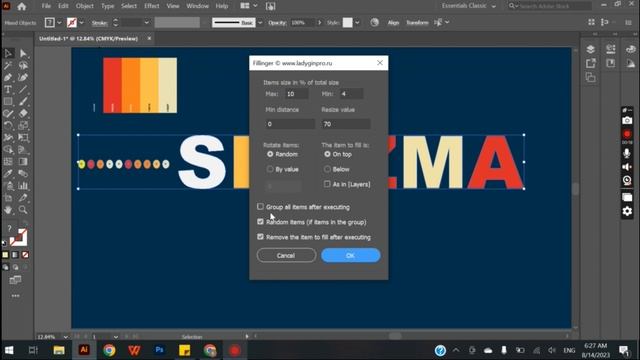This screenshot has height=360, width=640.
Task: Expand the Essentials Classic workspace dropdown
Action: [x=493, y=6]
